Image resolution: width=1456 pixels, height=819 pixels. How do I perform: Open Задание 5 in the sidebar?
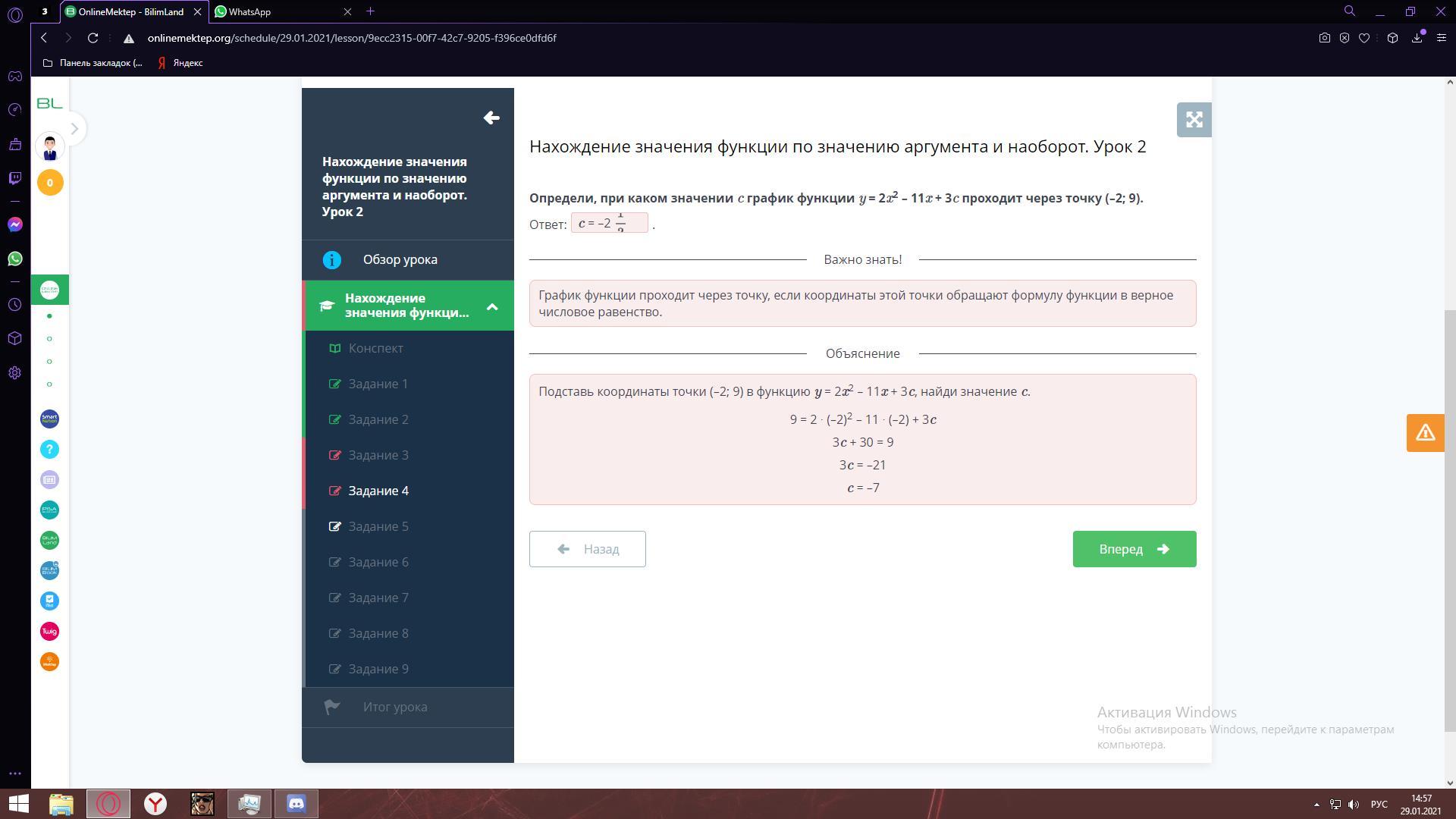coord(378,526)
